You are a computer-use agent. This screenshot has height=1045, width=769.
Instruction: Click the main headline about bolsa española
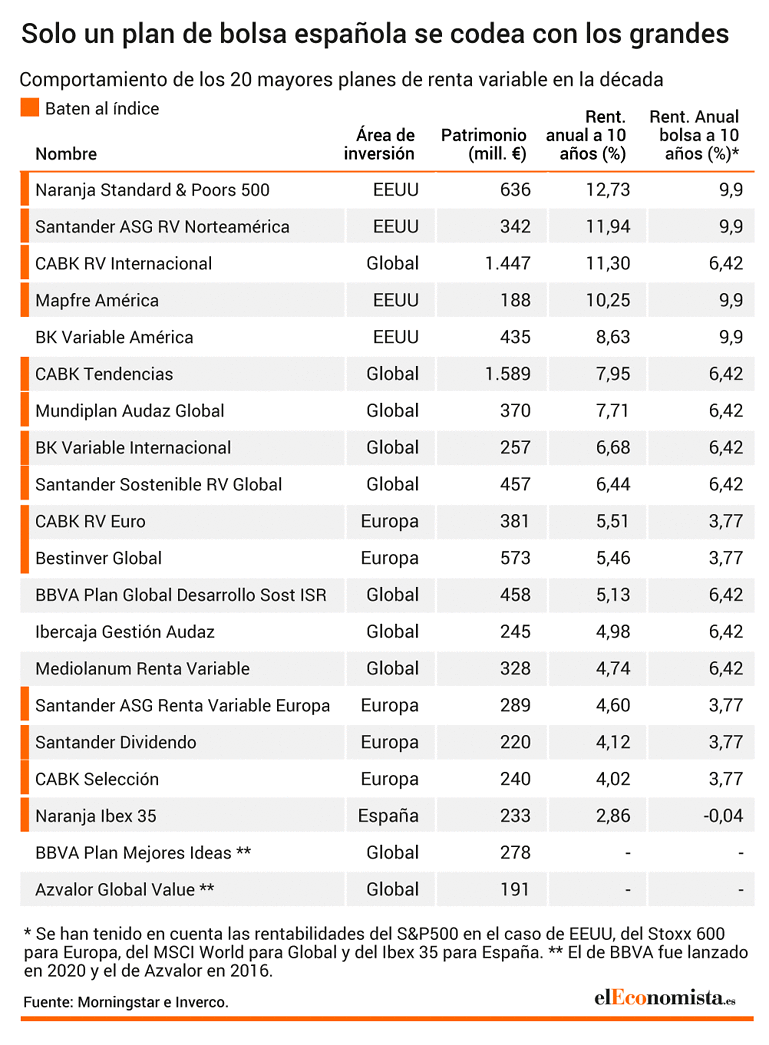375,33
